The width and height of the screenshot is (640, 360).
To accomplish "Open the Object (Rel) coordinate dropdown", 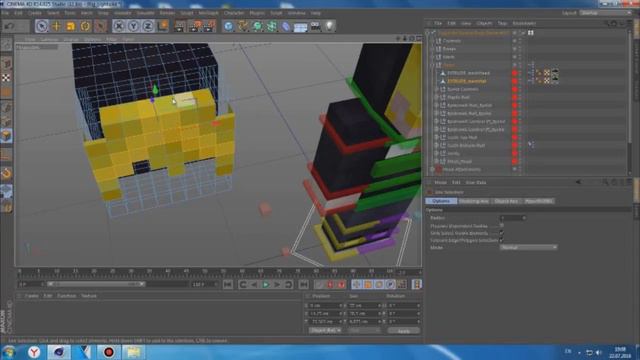I will [x=325, y=330].
